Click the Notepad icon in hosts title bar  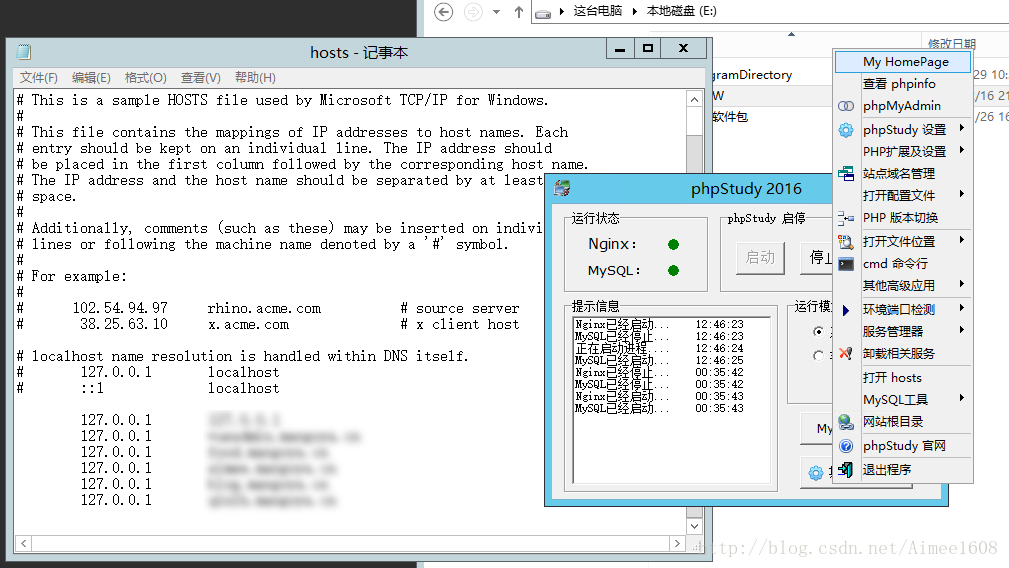click(24, 52)
